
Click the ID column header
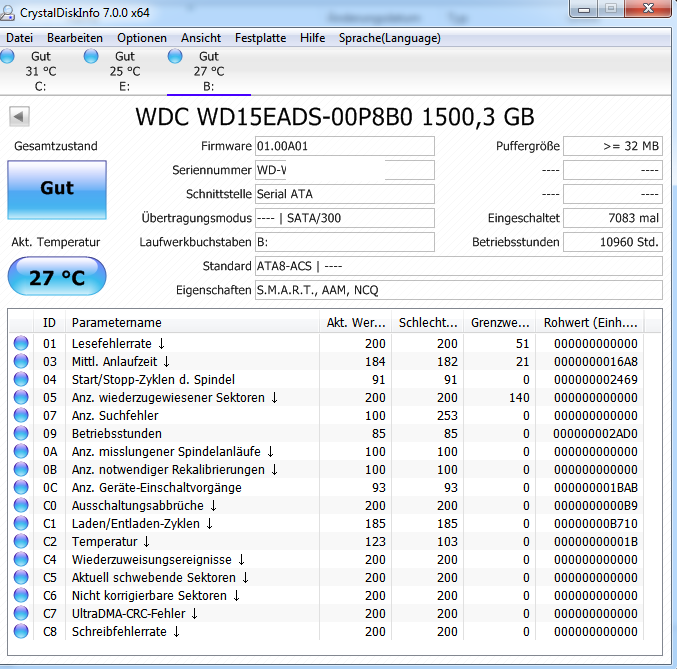(49, 323)
